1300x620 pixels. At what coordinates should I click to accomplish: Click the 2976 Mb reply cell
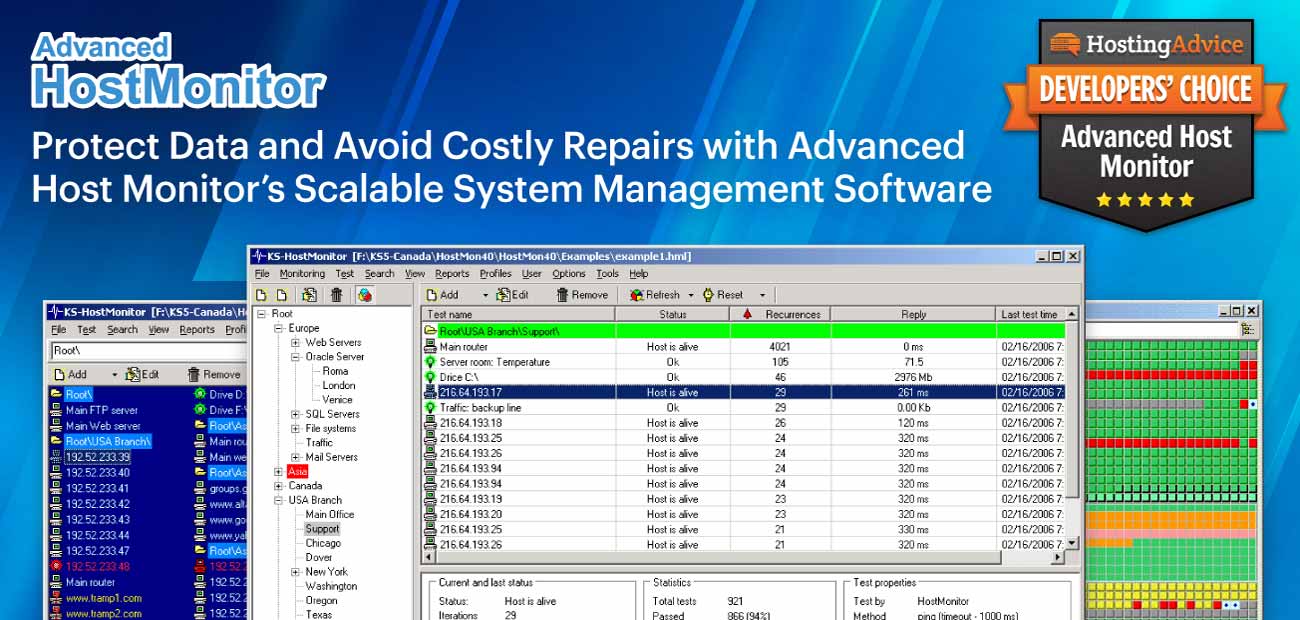pyautogui.click(x=914, y=377)
